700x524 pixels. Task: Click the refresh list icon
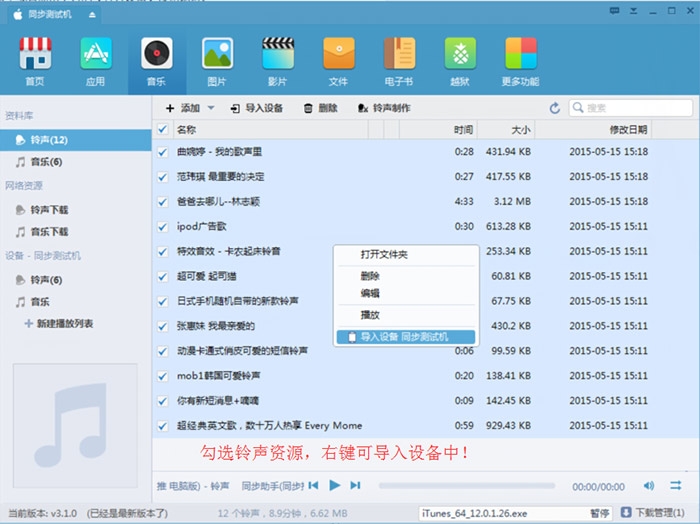coord(554,108)
